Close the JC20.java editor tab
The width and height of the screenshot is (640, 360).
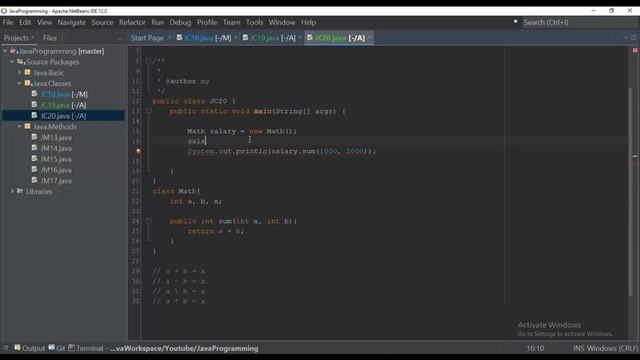click(x=370, y=38)
